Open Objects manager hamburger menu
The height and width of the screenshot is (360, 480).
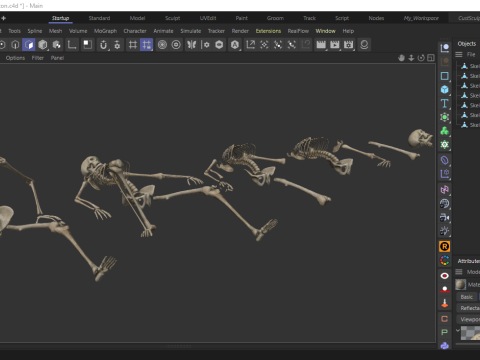(x=459, y=54)
